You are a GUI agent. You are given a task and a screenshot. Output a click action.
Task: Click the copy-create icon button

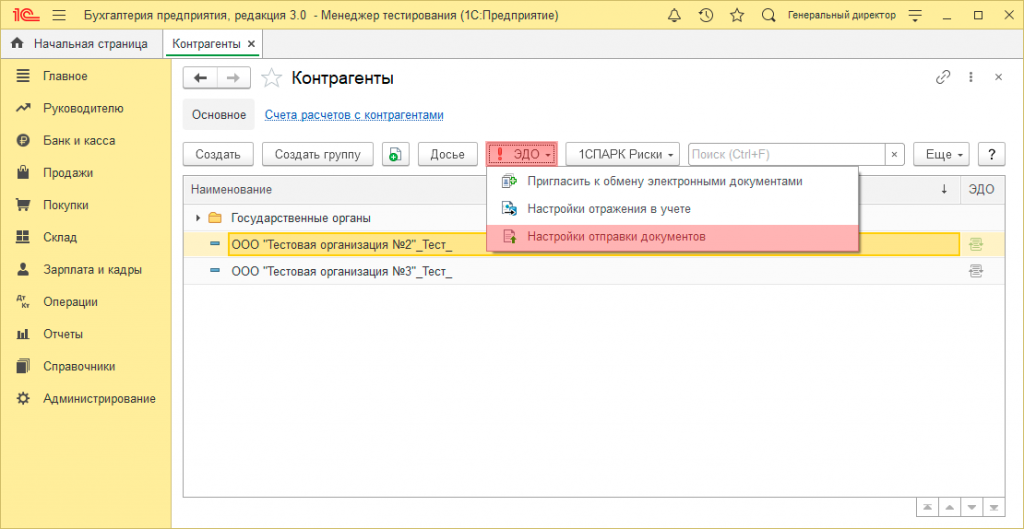click(395, 154)
